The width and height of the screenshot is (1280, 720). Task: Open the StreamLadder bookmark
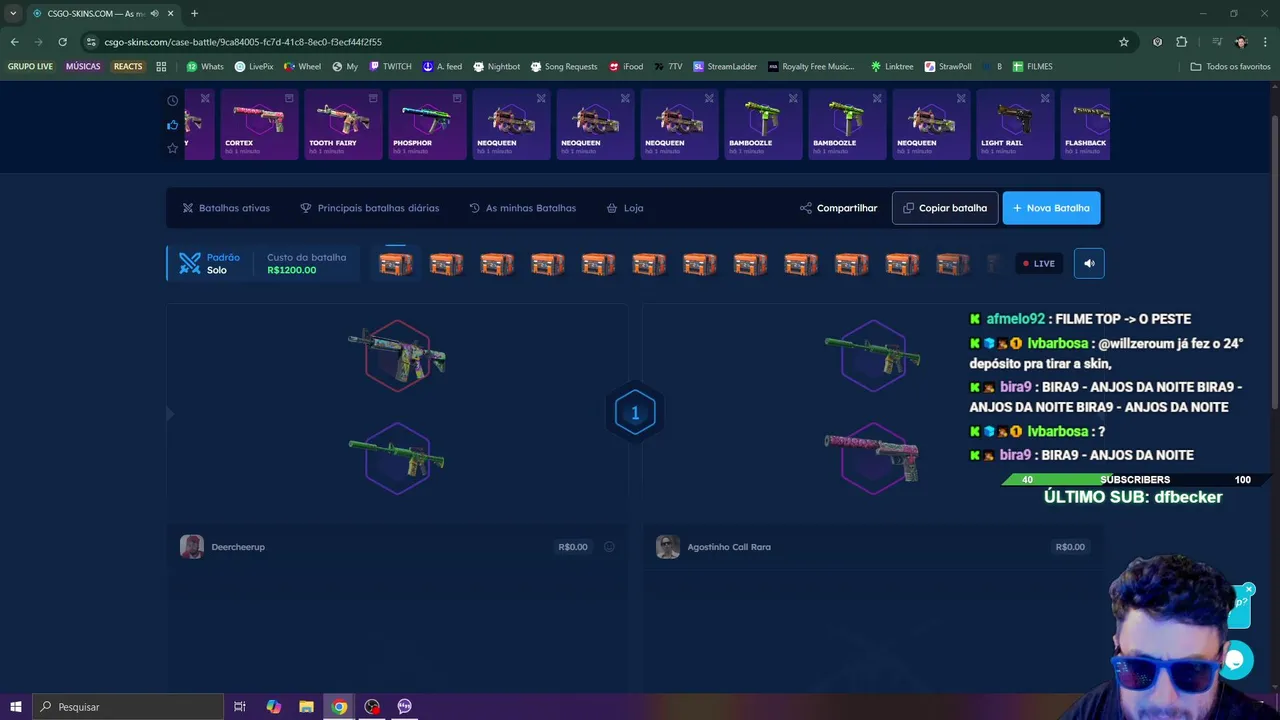725,67
